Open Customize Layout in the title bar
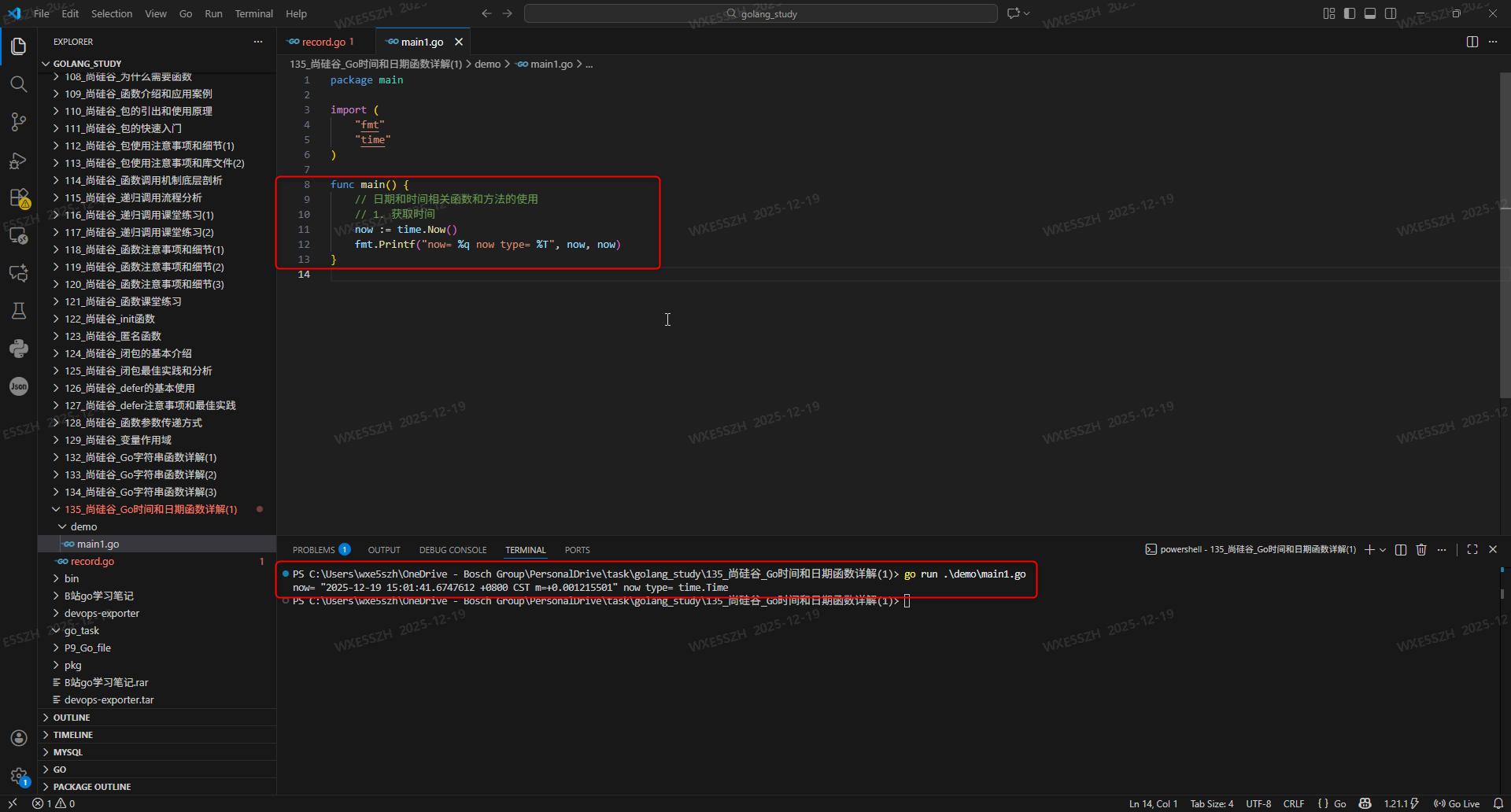Screen dimensions: 1511x812 point(1329,13)
